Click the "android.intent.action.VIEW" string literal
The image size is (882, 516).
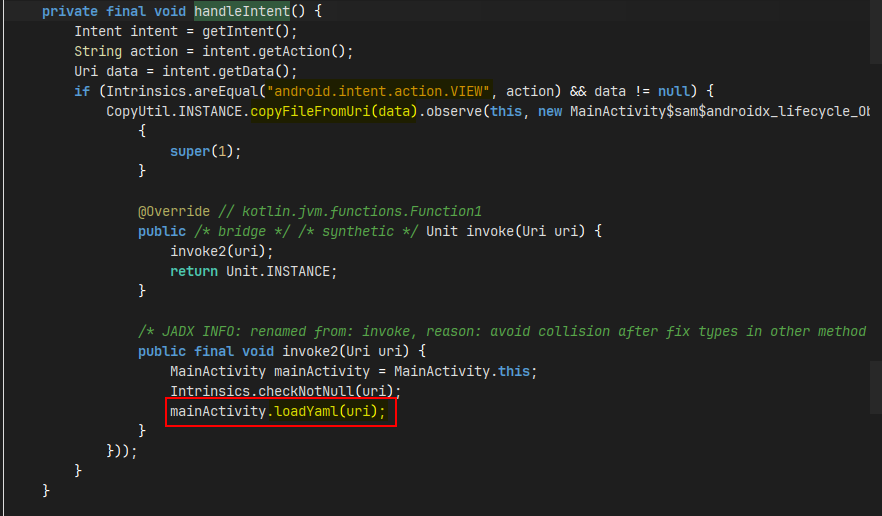(379, 91)
